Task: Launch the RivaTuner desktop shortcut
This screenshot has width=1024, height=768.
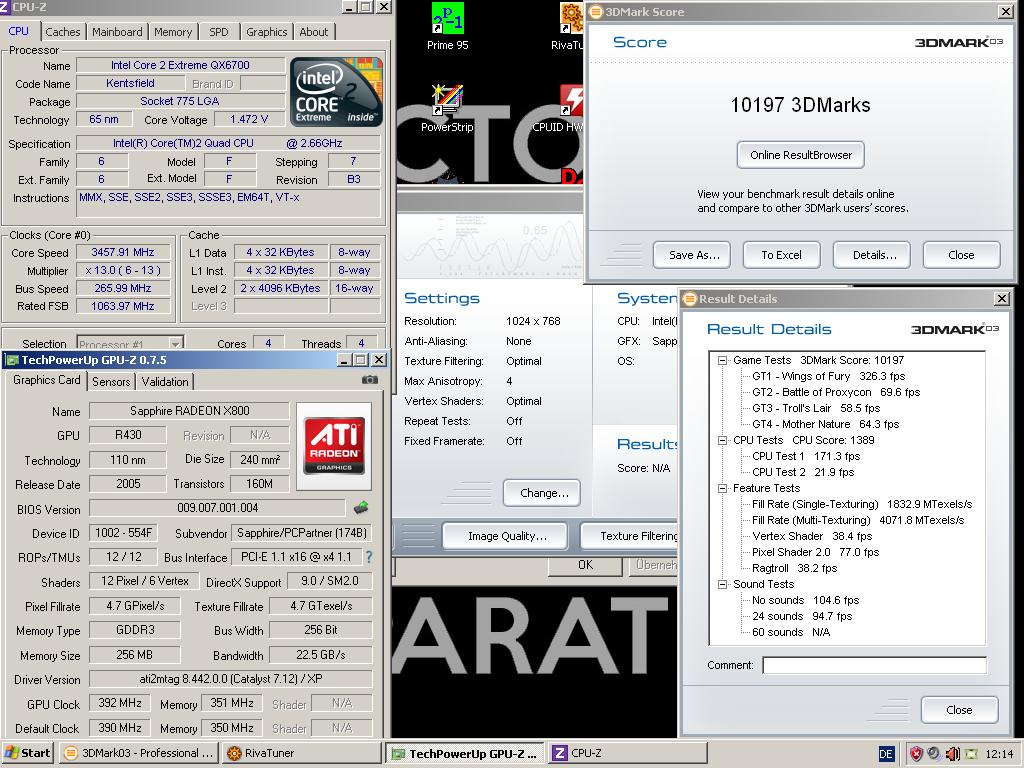Action: point(569,26)
